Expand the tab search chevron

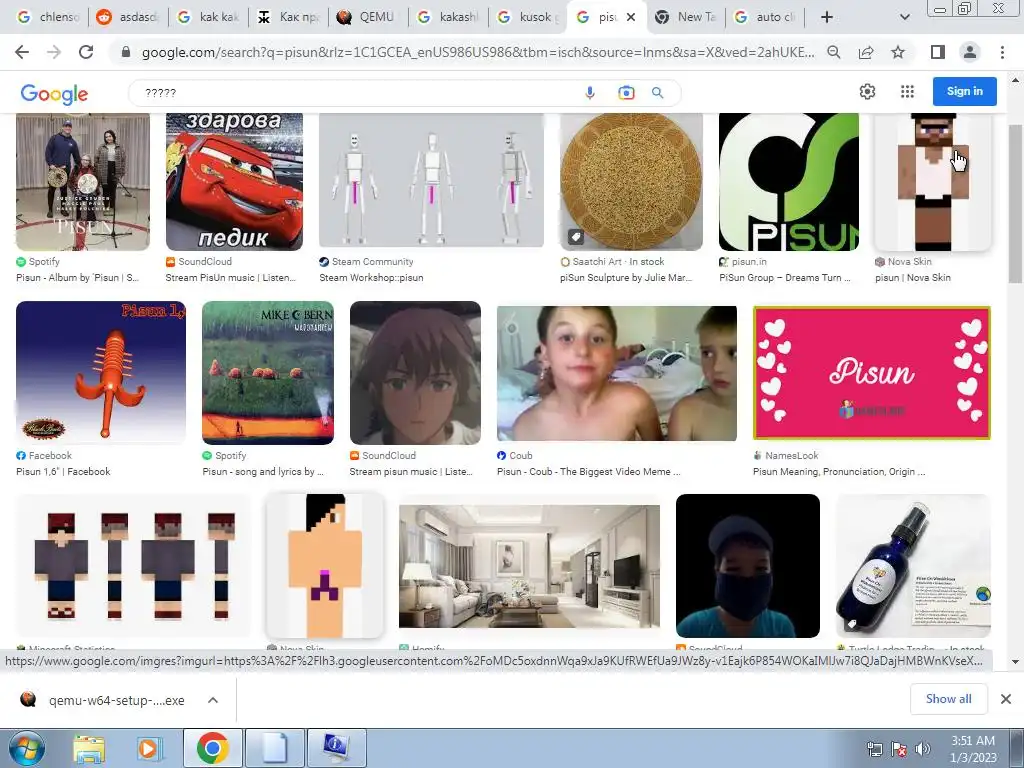tap(904, 17)
